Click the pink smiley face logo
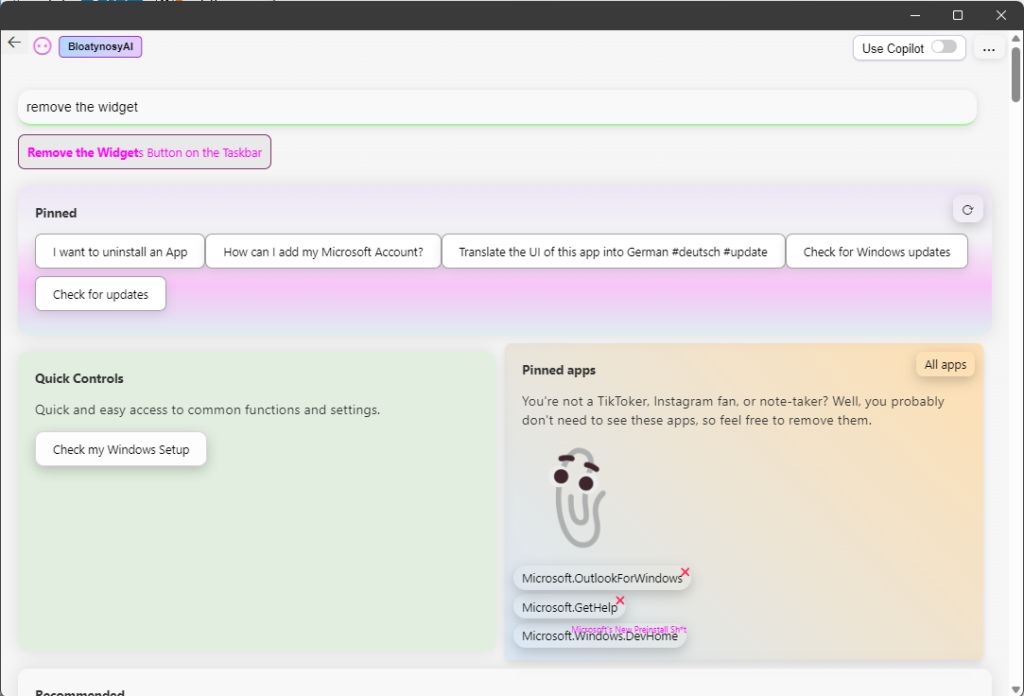1024x696 pixels. pos(42,46)
